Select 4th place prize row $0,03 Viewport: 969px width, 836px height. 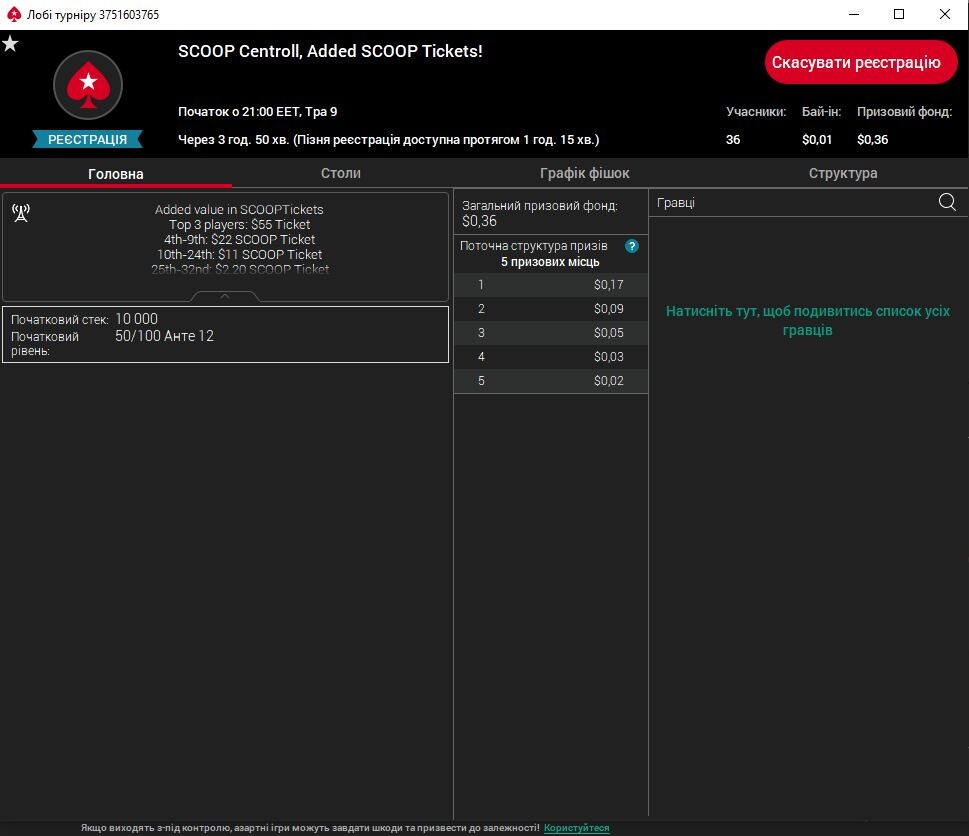(x=551, y=357)
